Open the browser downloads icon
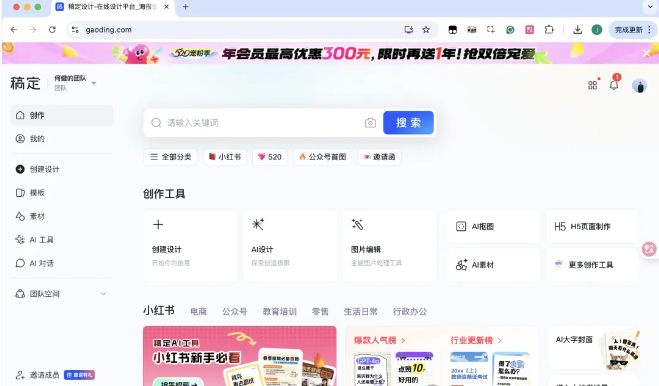The width and height of the screenshot is (659, 386). 577,29
